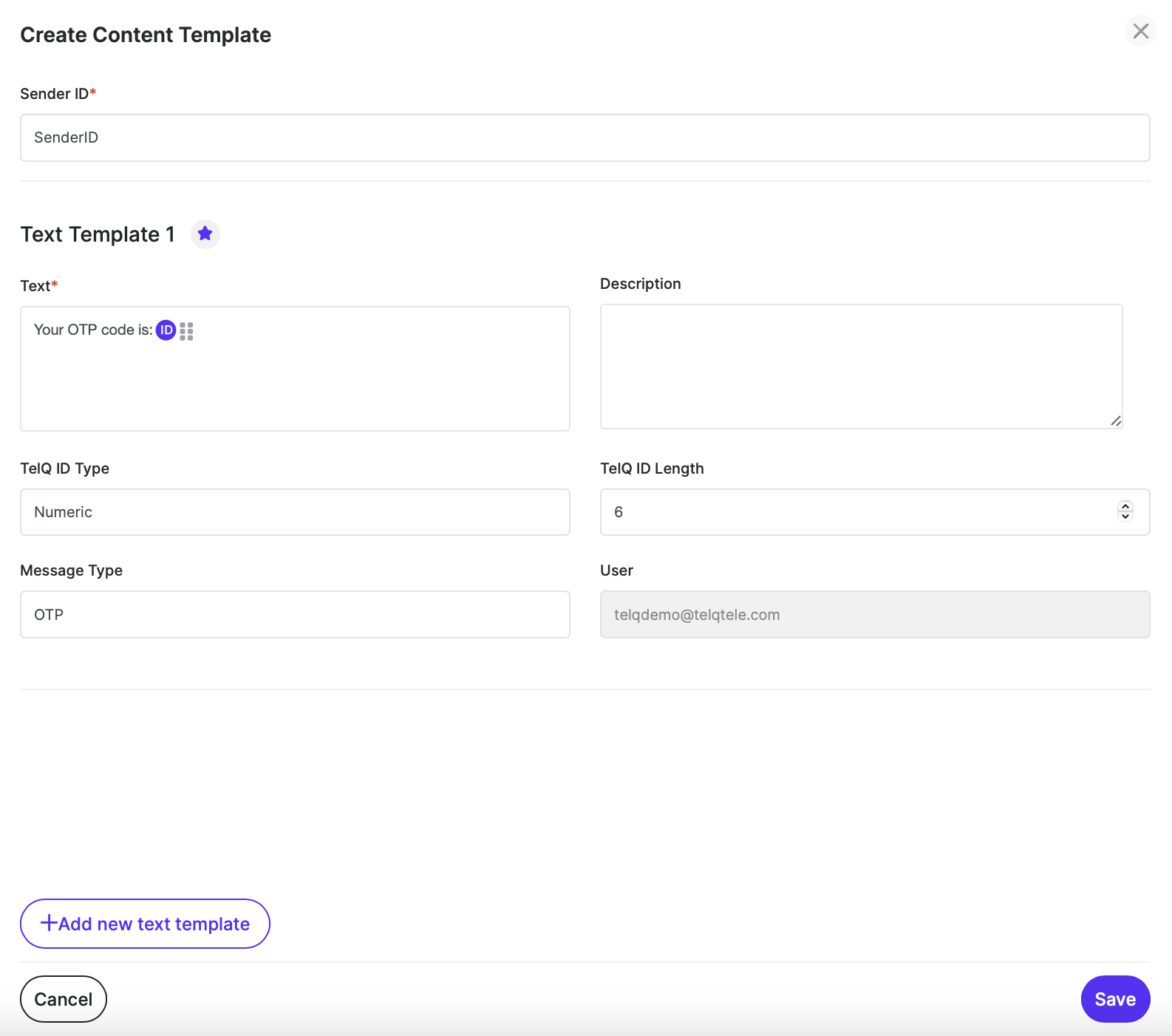Close the Create Content Template dialog
The image size is (1172, 1036).
pos(1140,31)
